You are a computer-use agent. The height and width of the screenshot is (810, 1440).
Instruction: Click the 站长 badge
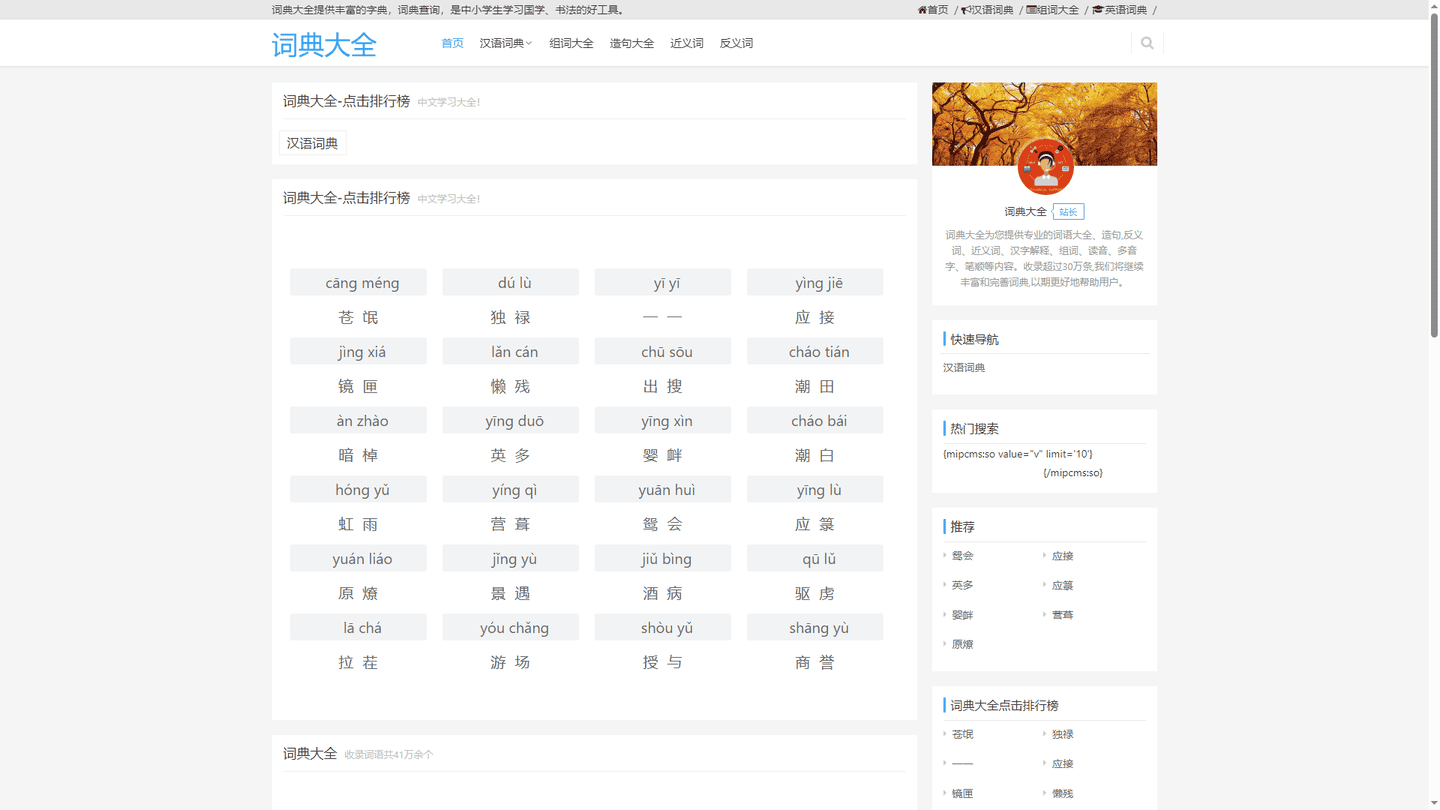pyautogui.click(x=1068, y=212)
